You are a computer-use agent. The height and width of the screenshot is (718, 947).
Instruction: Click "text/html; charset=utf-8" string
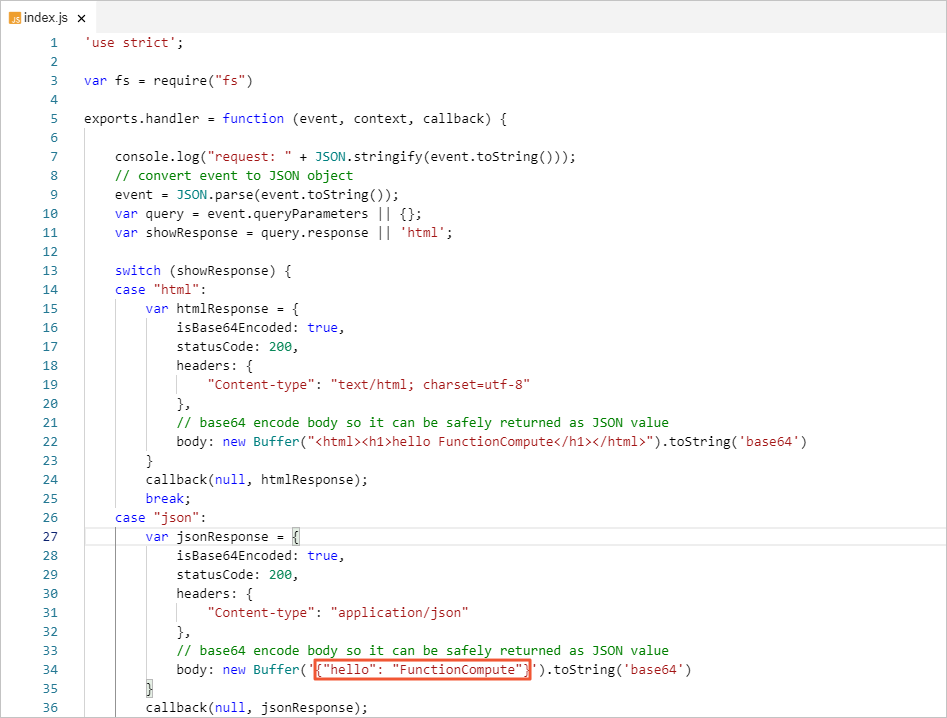tap(430, 385)
